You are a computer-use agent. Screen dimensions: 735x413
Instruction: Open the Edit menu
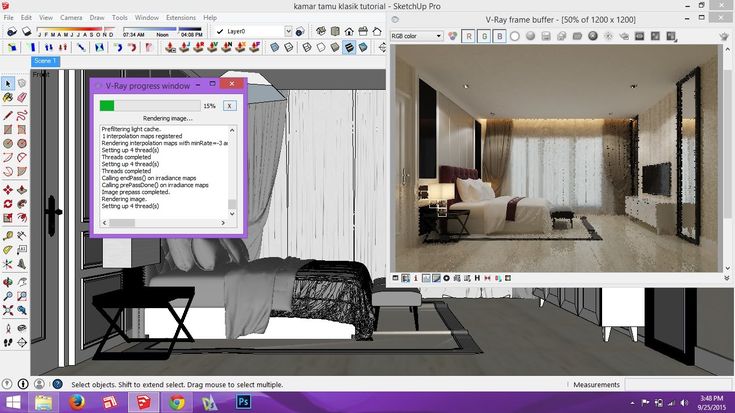coord(26,17)
